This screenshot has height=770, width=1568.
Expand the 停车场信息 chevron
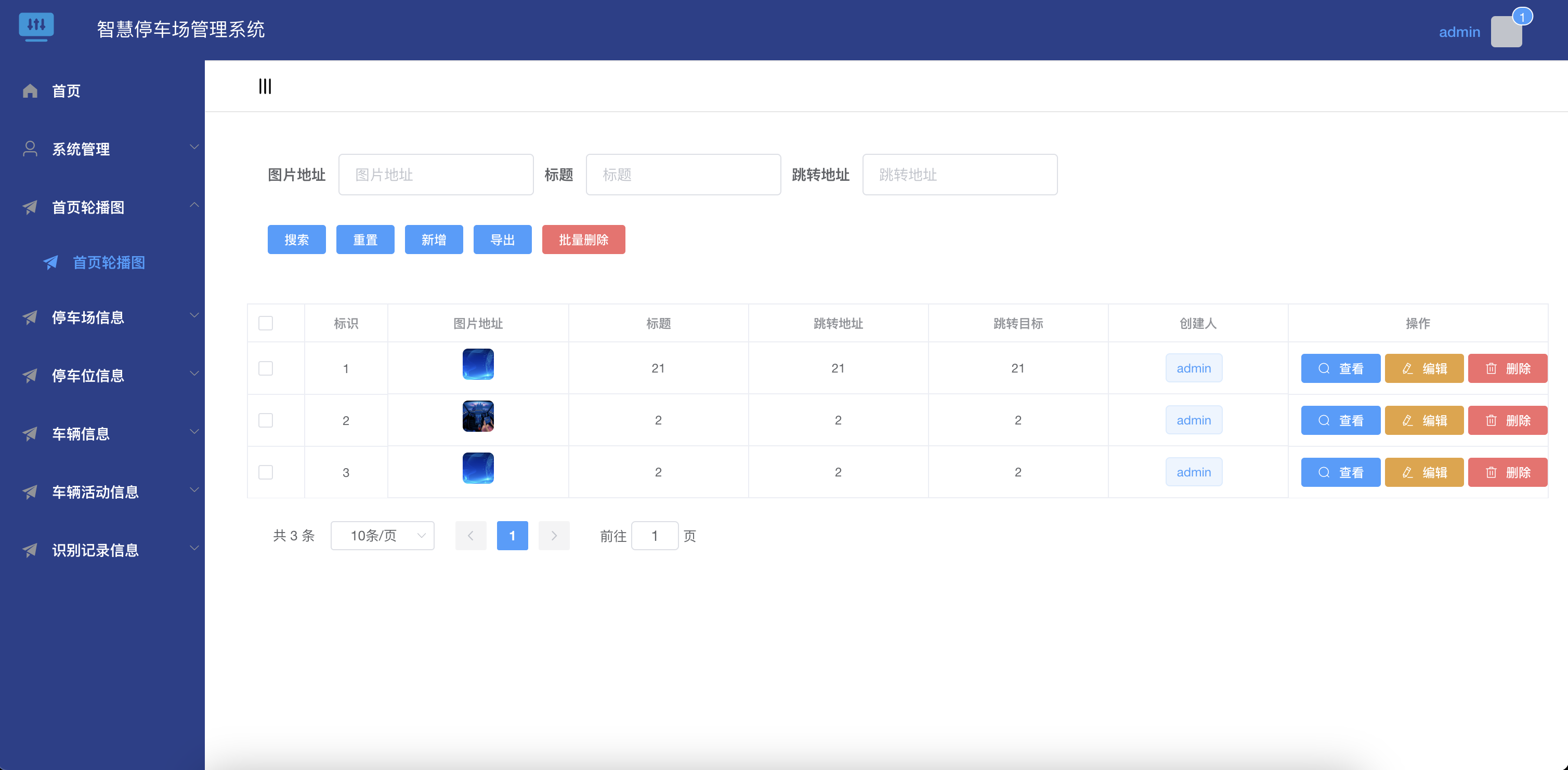pos(194,315)
